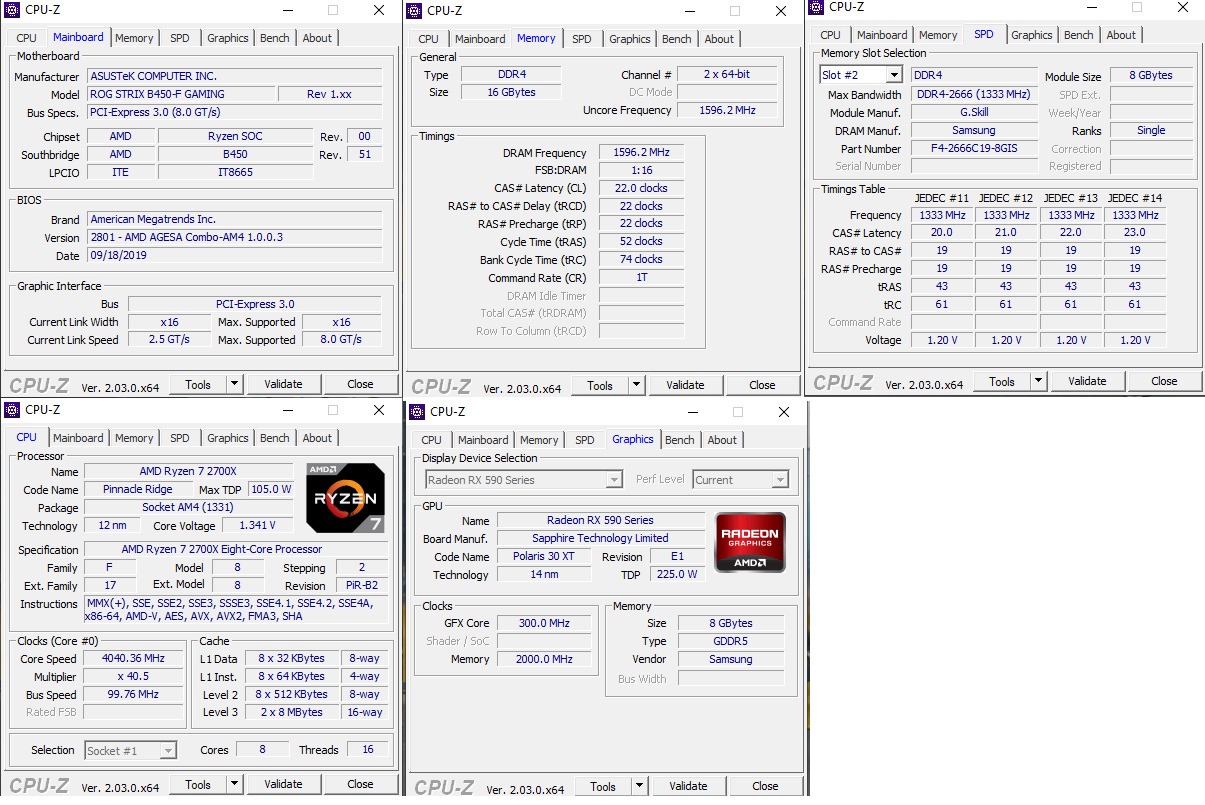
Task: Click Validate in the SPD window
Action: pos(1087,382)
